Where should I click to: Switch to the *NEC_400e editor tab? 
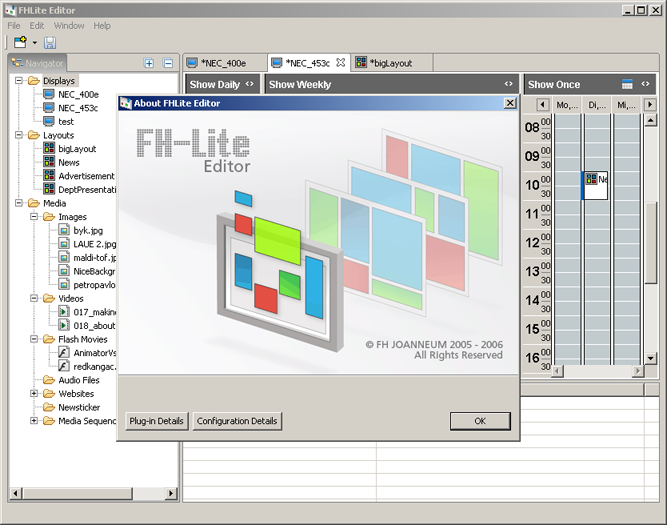(225, 63)
